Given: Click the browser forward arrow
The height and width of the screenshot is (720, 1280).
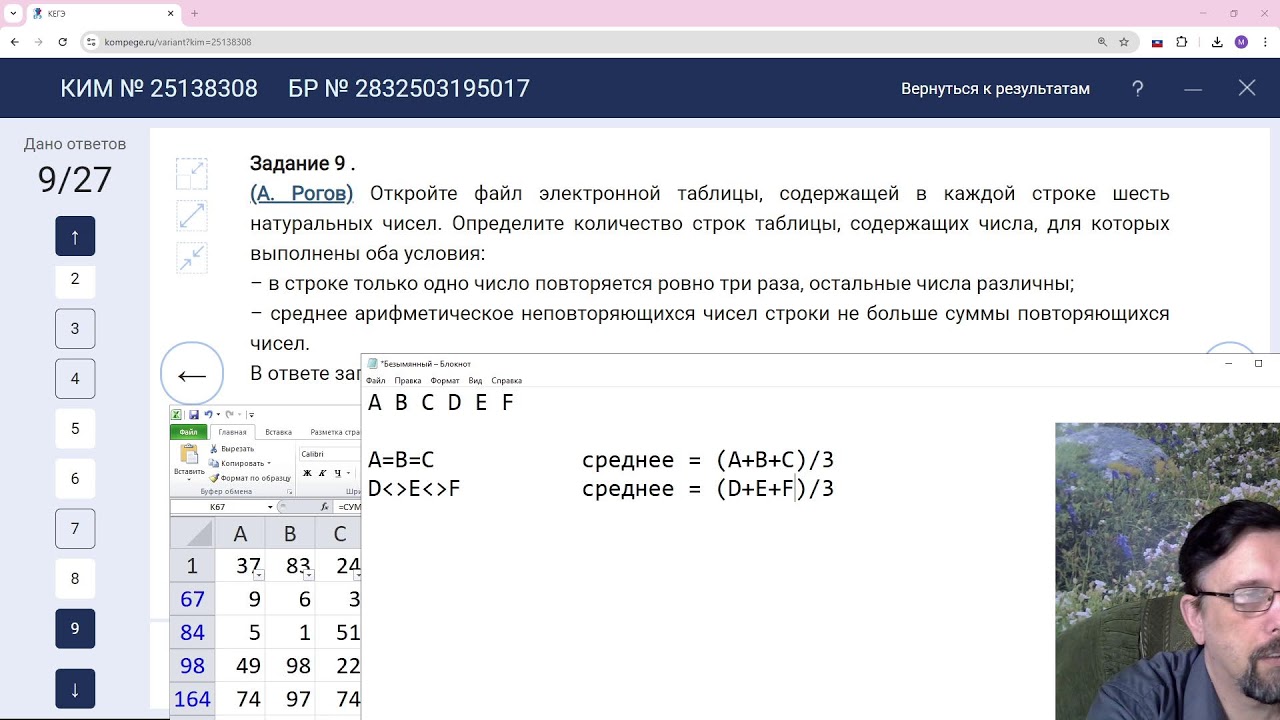Looking at the screenshot, I should point(38,42).
